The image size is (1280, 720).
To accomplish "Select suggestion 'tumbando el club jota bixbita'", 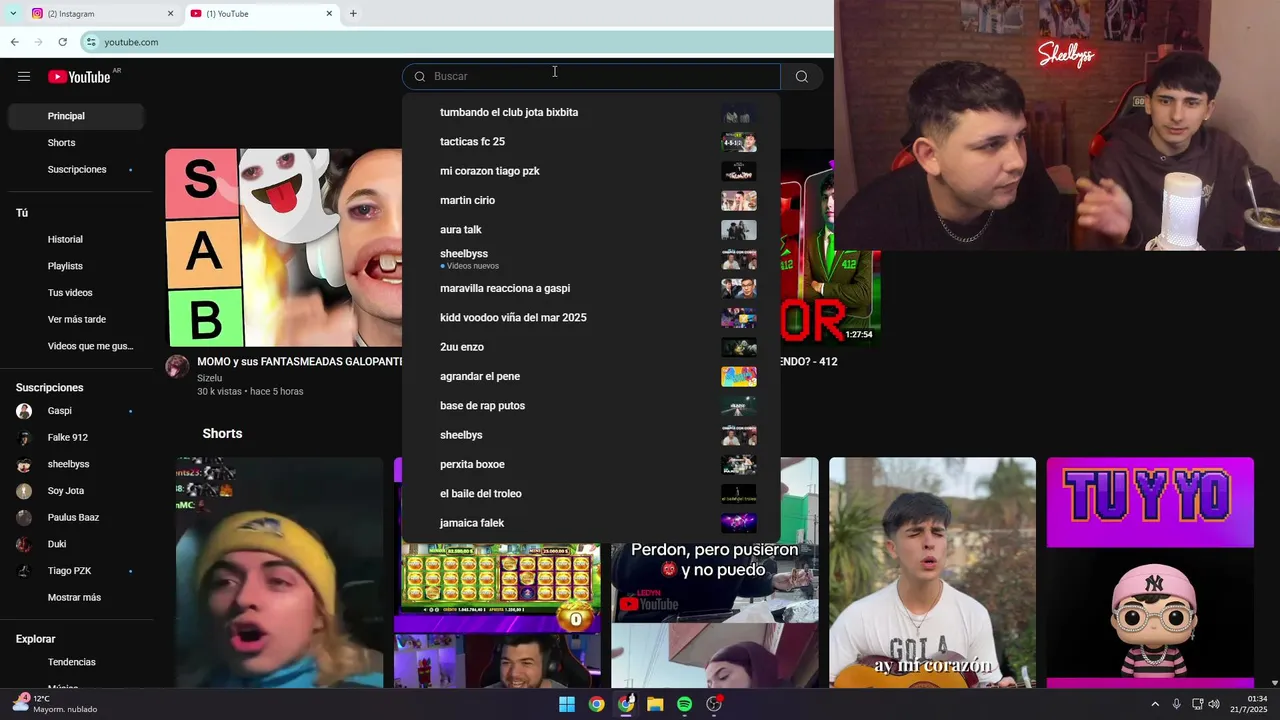I will tap(591, 112).
